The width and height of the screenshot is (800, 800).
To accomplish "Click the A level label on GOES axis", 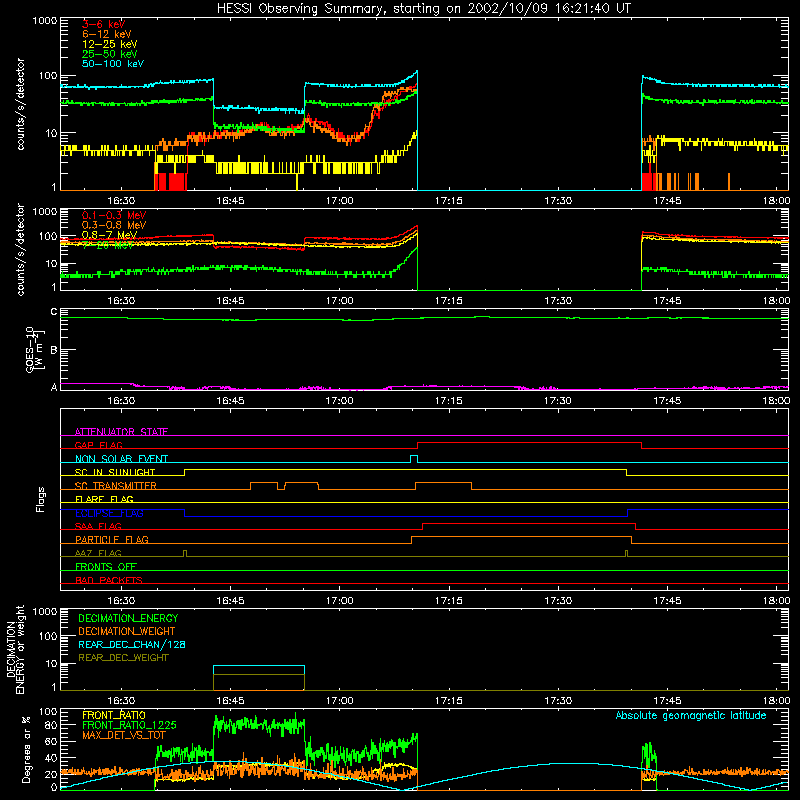I will click(x=54, y=387).
